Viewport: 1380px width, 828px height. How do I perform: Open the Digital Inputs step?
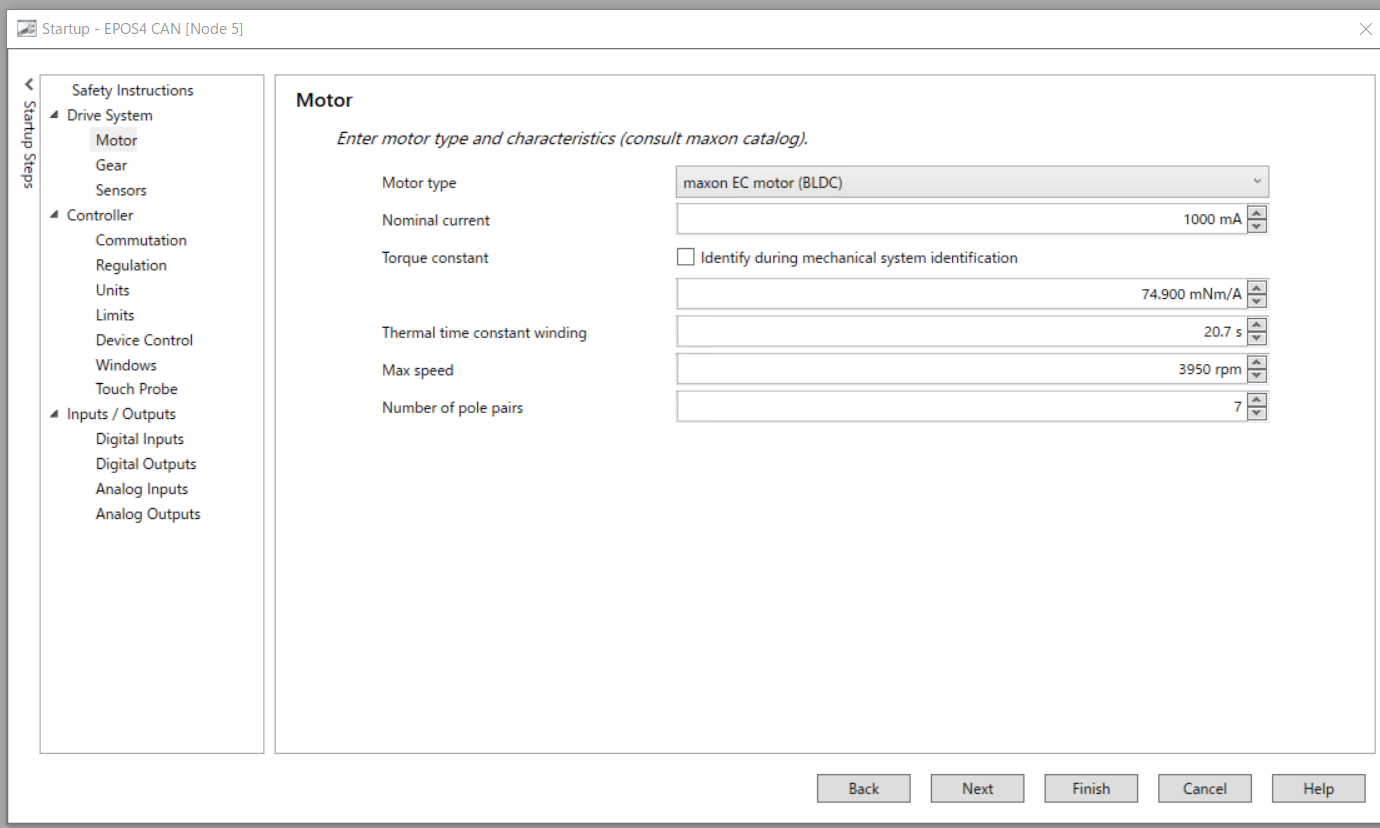click(139, 439)
